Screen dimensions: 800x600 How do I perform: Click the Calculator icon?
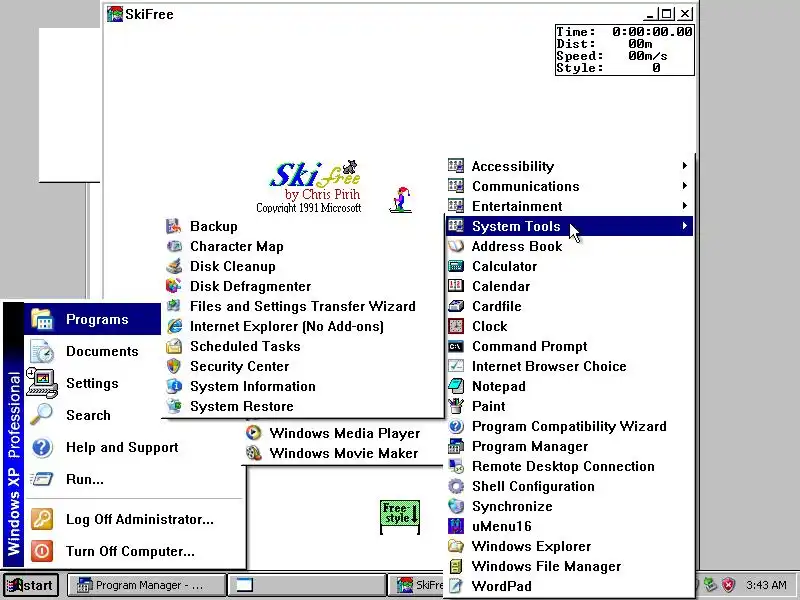(x=456, y=266)
